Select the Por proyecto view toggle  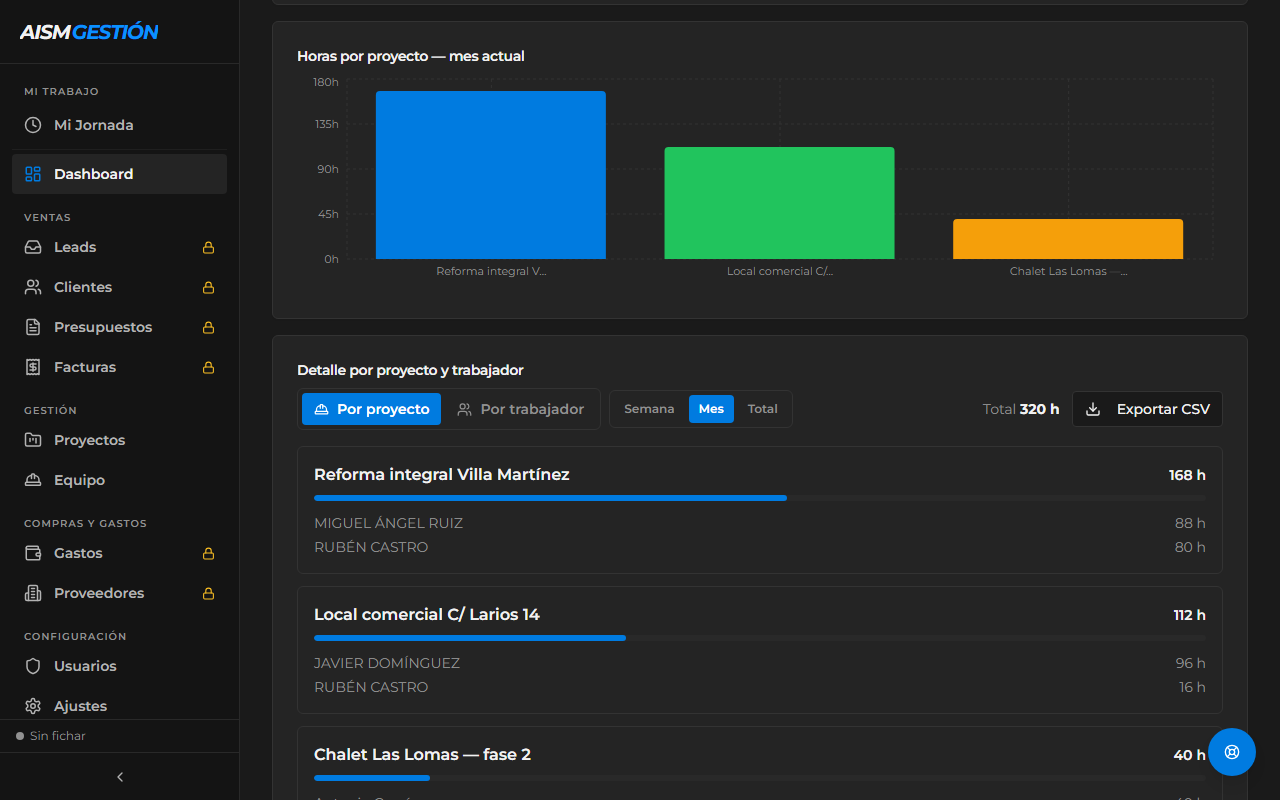point(371,409)
